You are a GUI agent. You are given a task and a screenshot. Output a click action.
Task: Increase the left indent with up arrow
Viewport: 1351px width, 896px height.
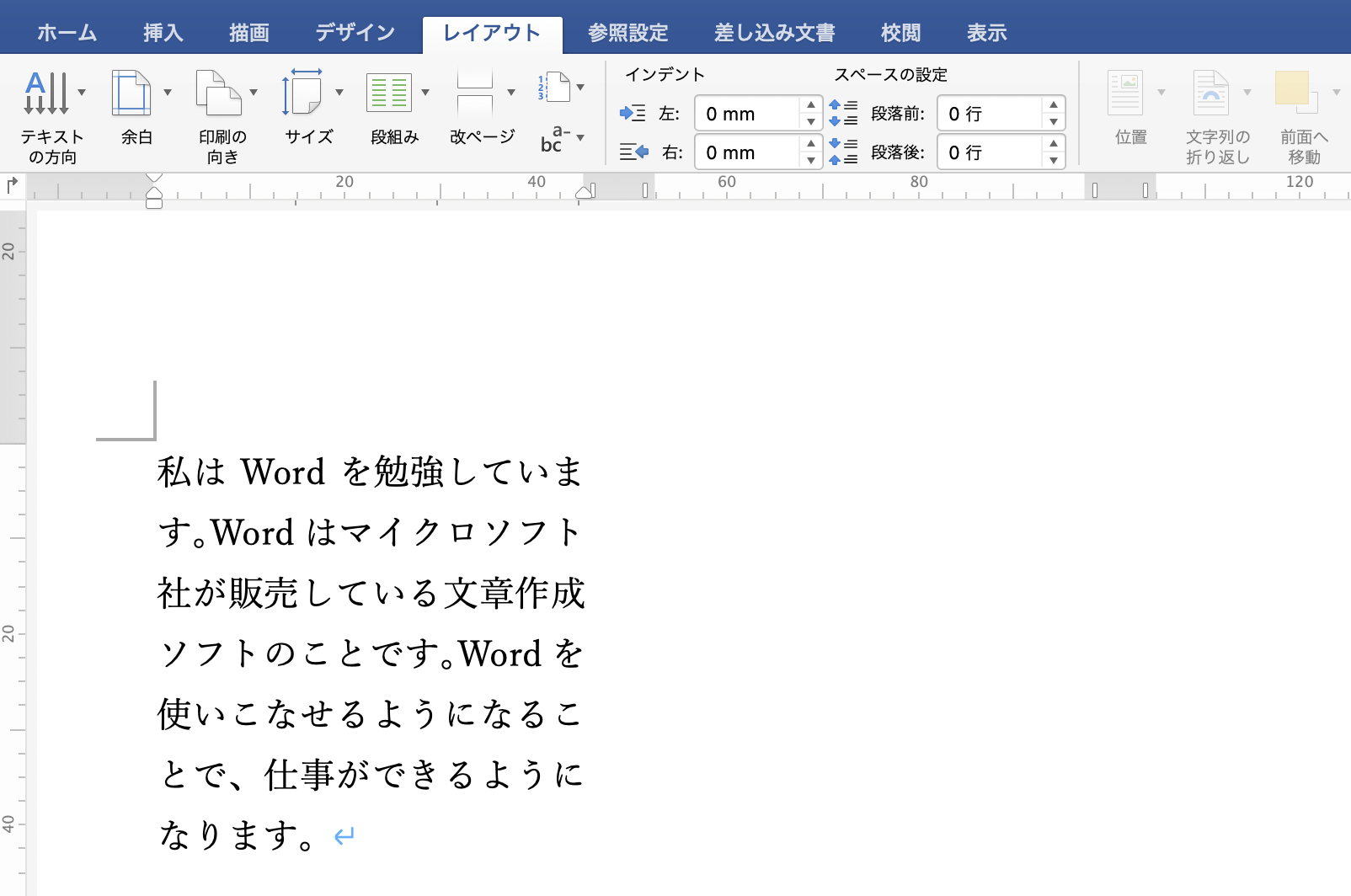(811, 105)
